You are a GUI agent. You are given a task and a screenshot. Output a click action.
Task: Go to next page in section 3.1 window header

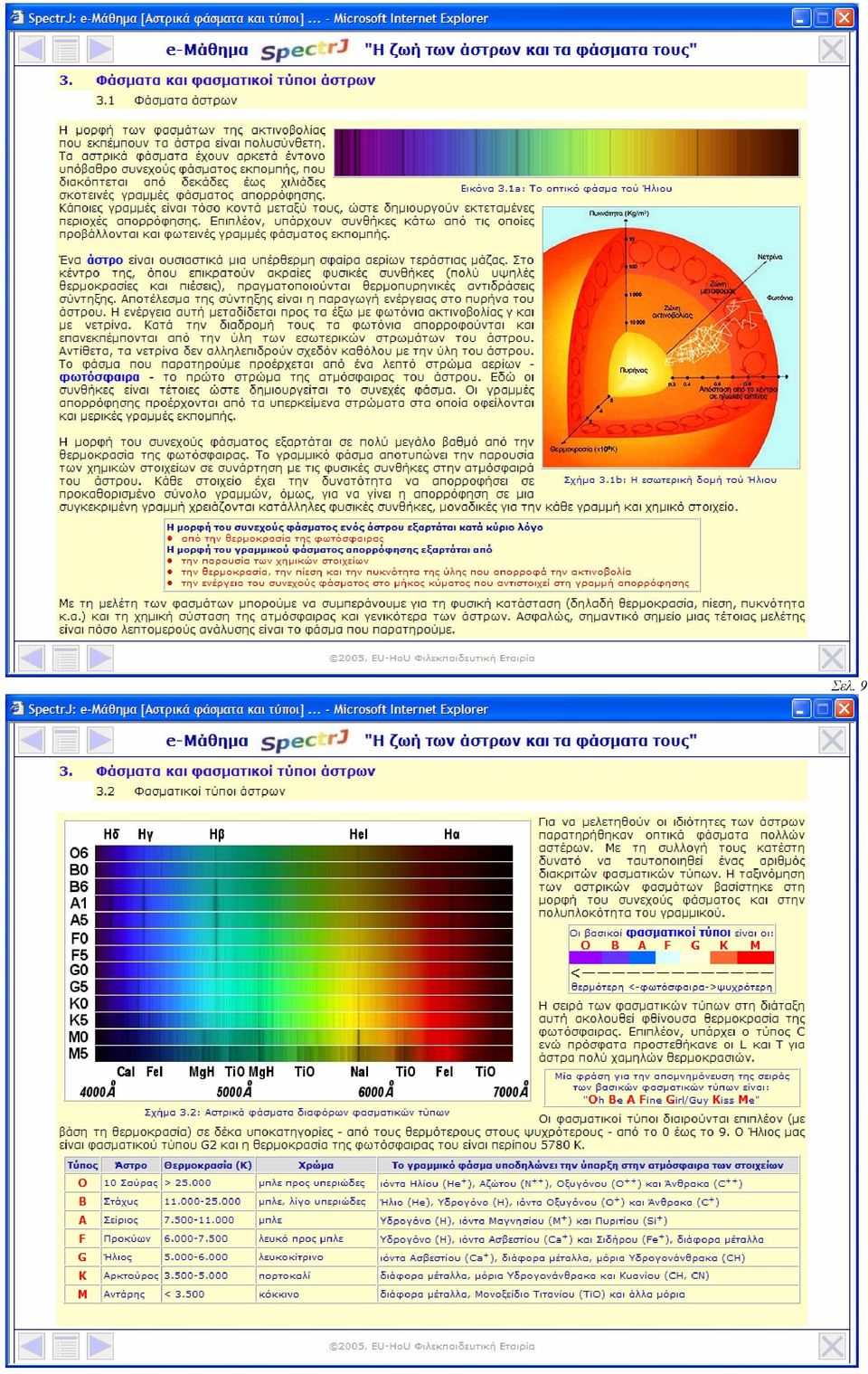click(x=100, y=49)
